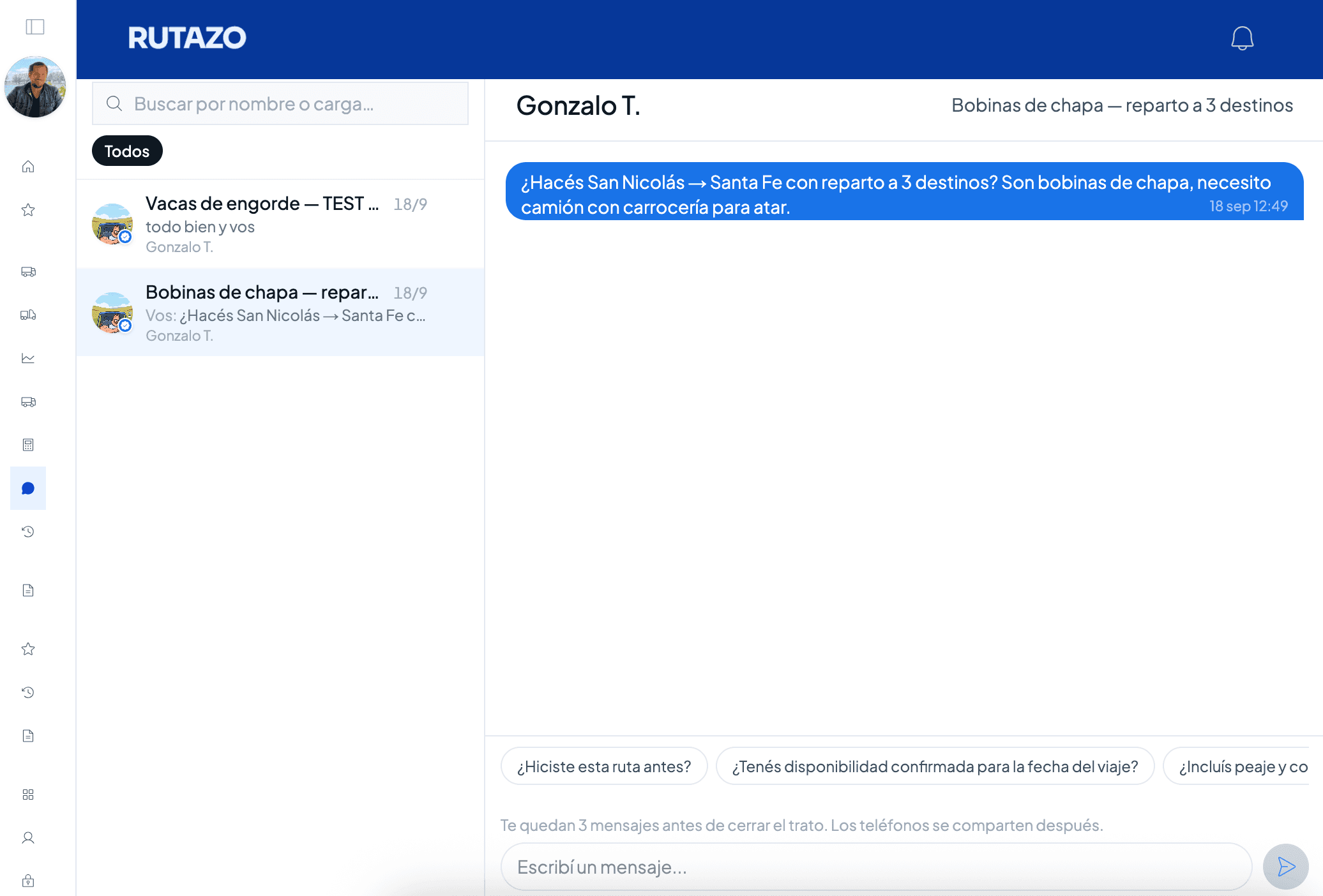Click 'Bobinas de chapa — reparto a 3 destinos' title

pyautogui.click(x=1122, y=105)
